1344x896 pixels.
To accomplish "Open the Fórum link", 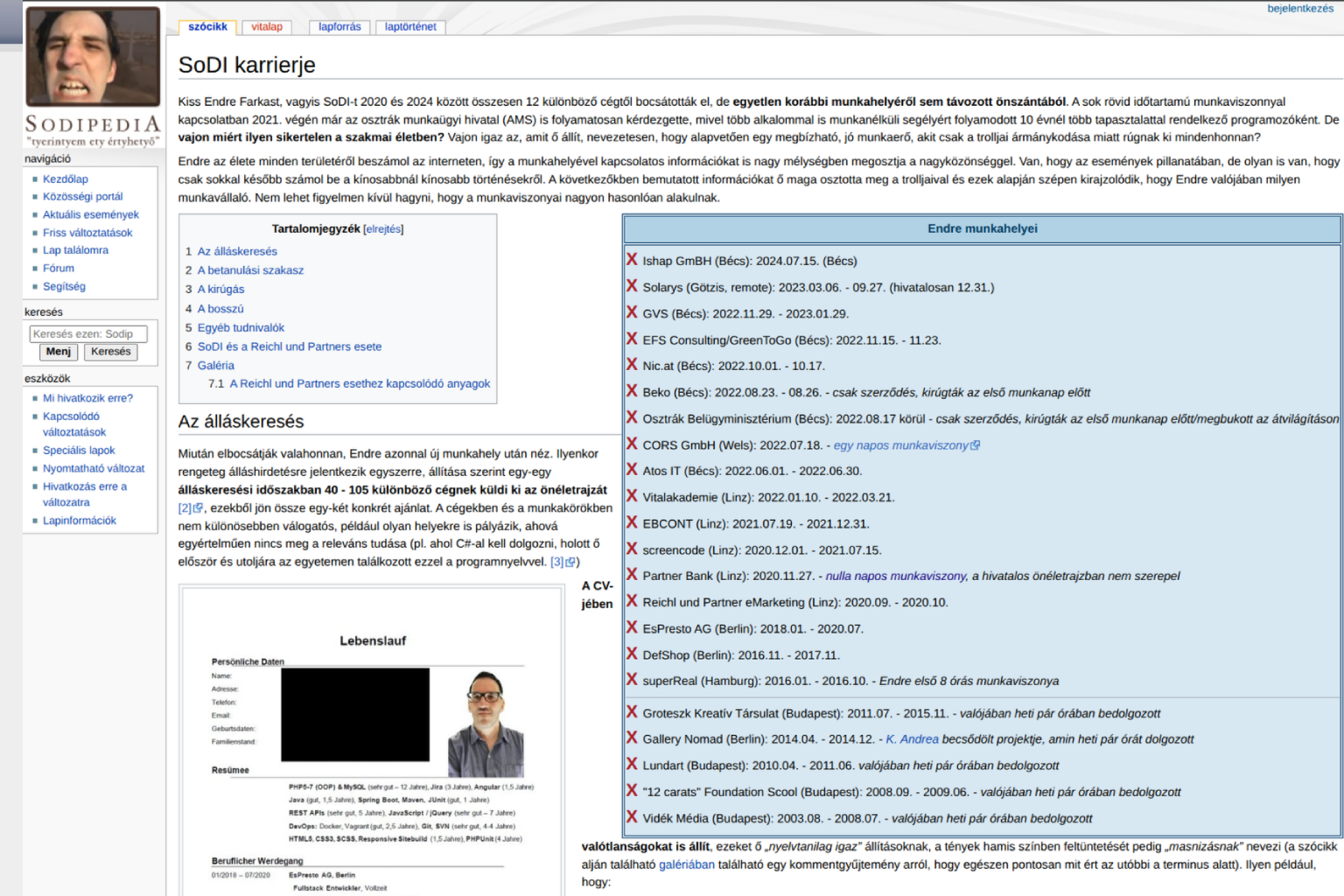I will 59,268.
